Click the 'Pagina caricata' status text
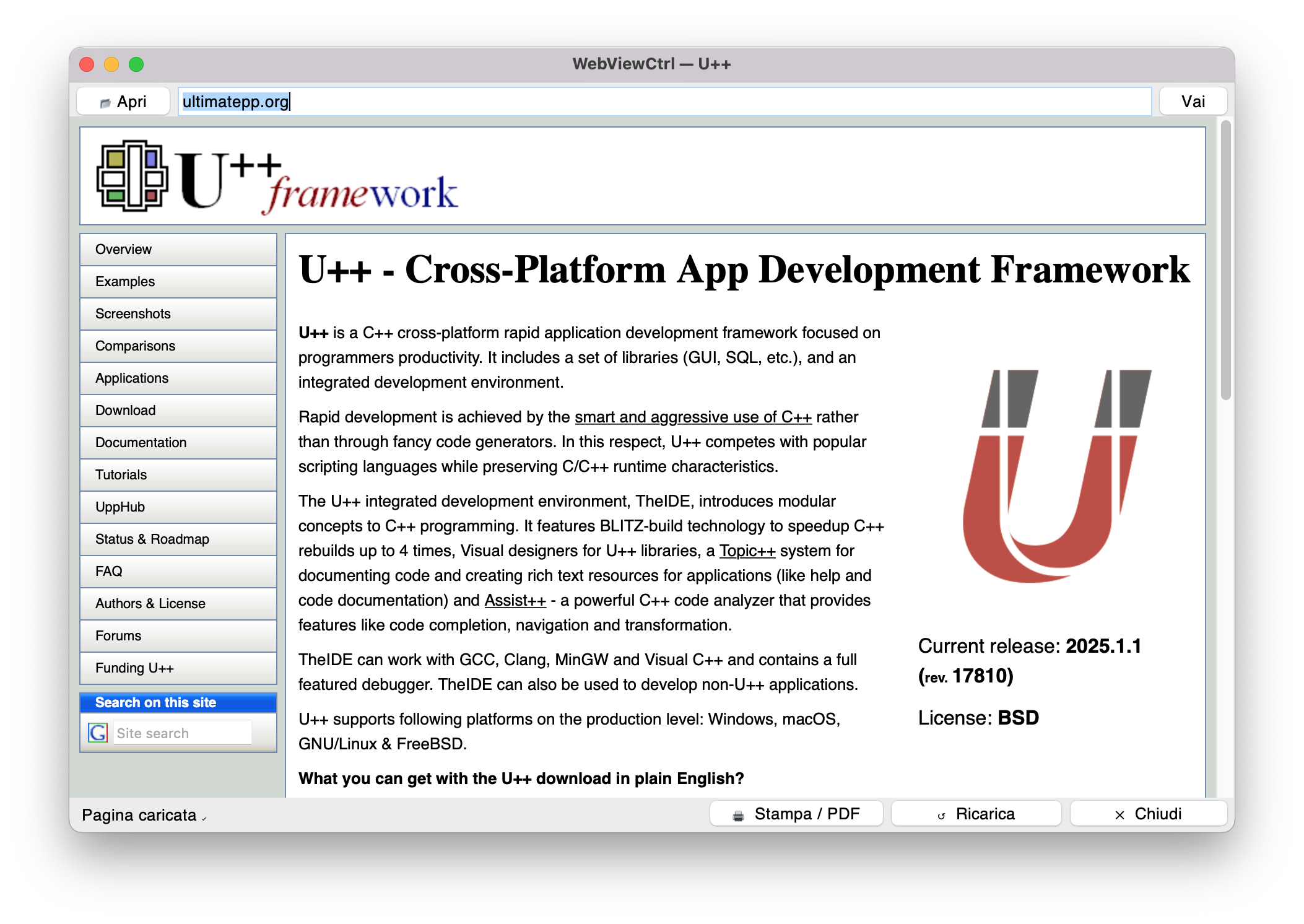 pyautogui.click(x=139, y=815)
